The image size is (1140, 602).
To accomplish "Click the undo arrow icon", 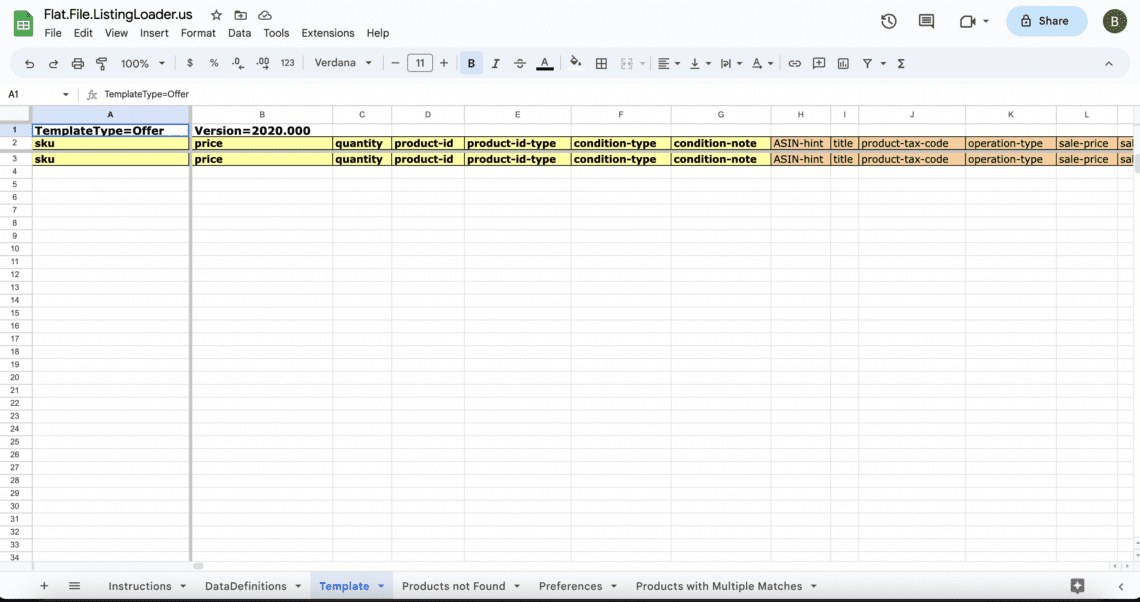I will pyautogui.click(x=29, y=63).
